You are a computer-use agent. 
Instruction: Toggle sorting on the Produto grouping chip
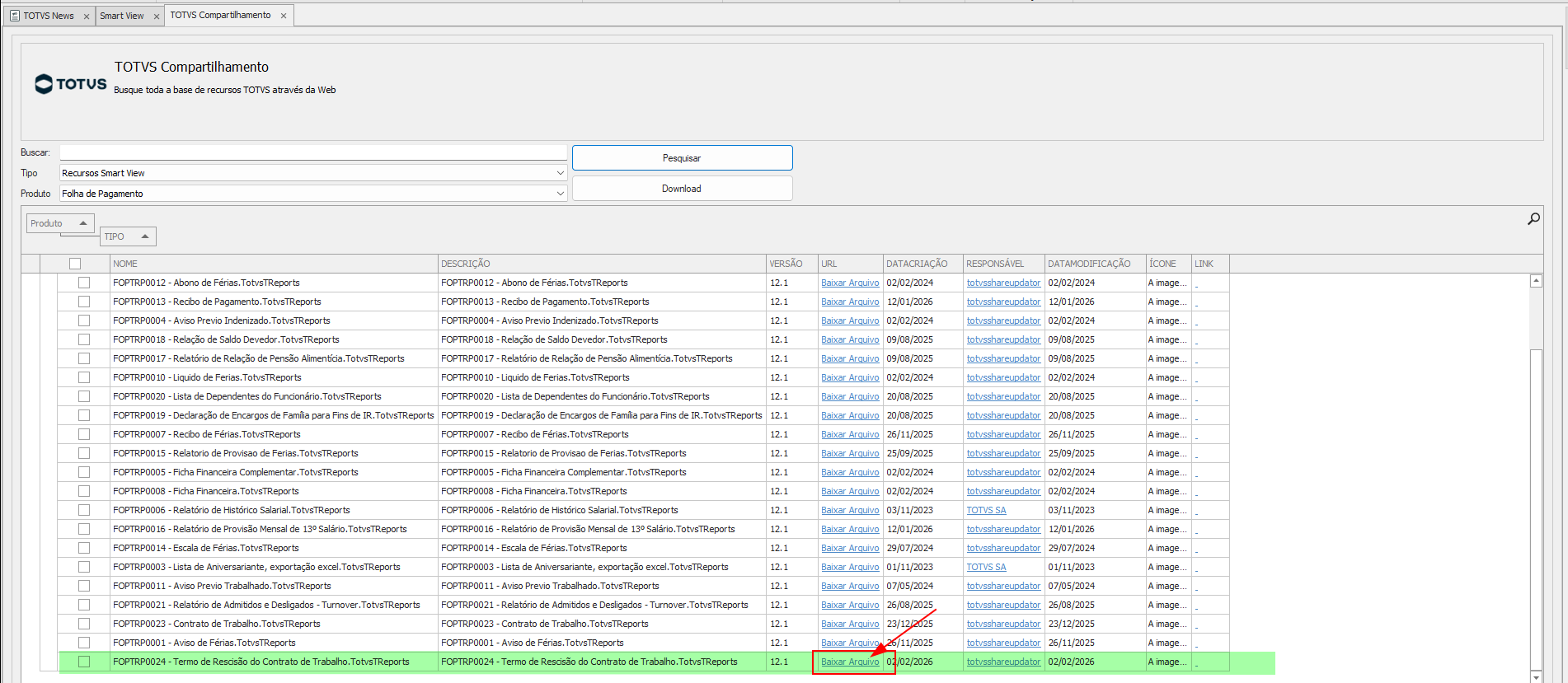(61, 223)
